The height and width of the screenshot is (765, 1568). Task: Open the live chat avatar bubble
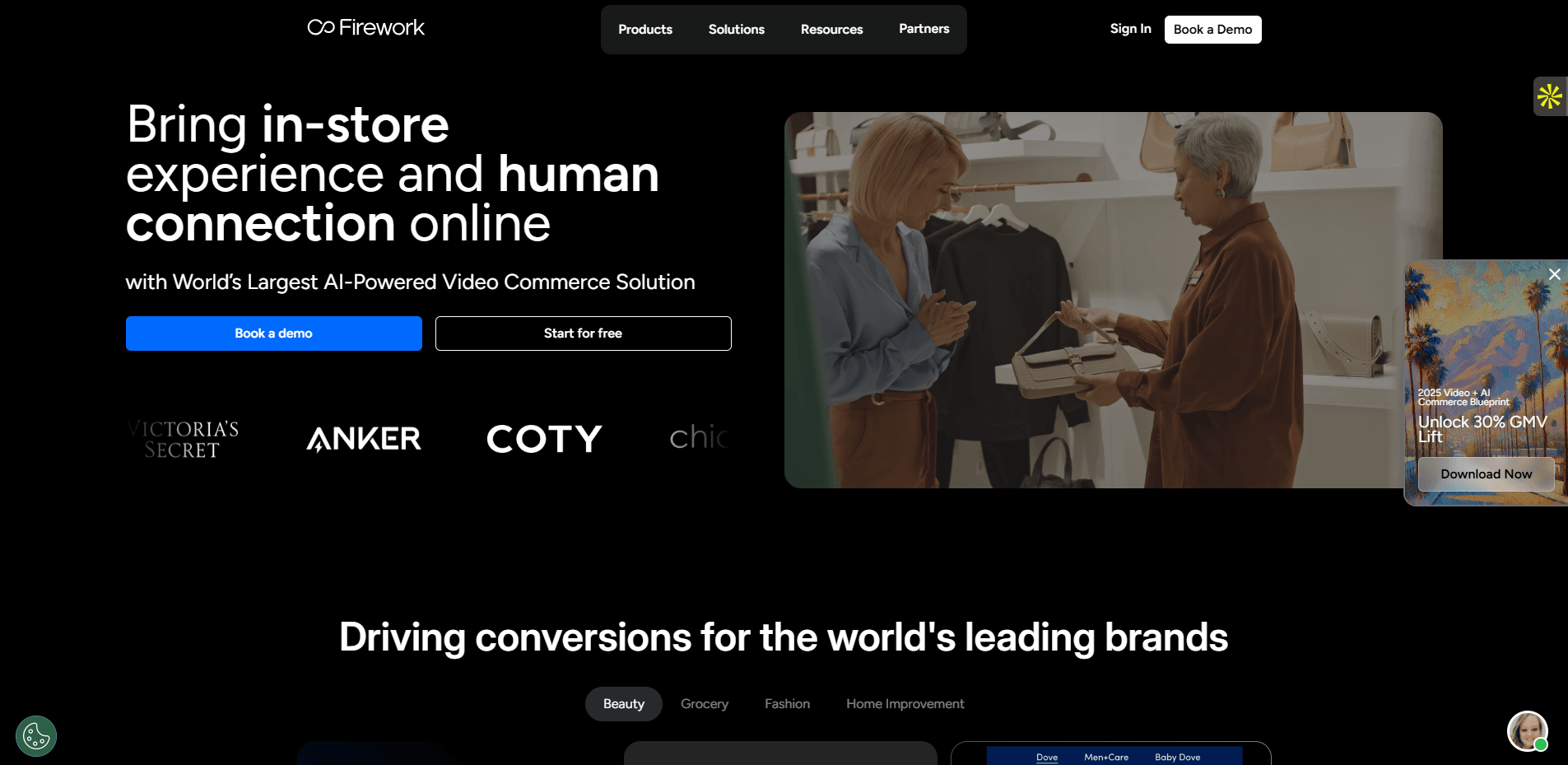pyautogui.click(x=1527, y=731)
